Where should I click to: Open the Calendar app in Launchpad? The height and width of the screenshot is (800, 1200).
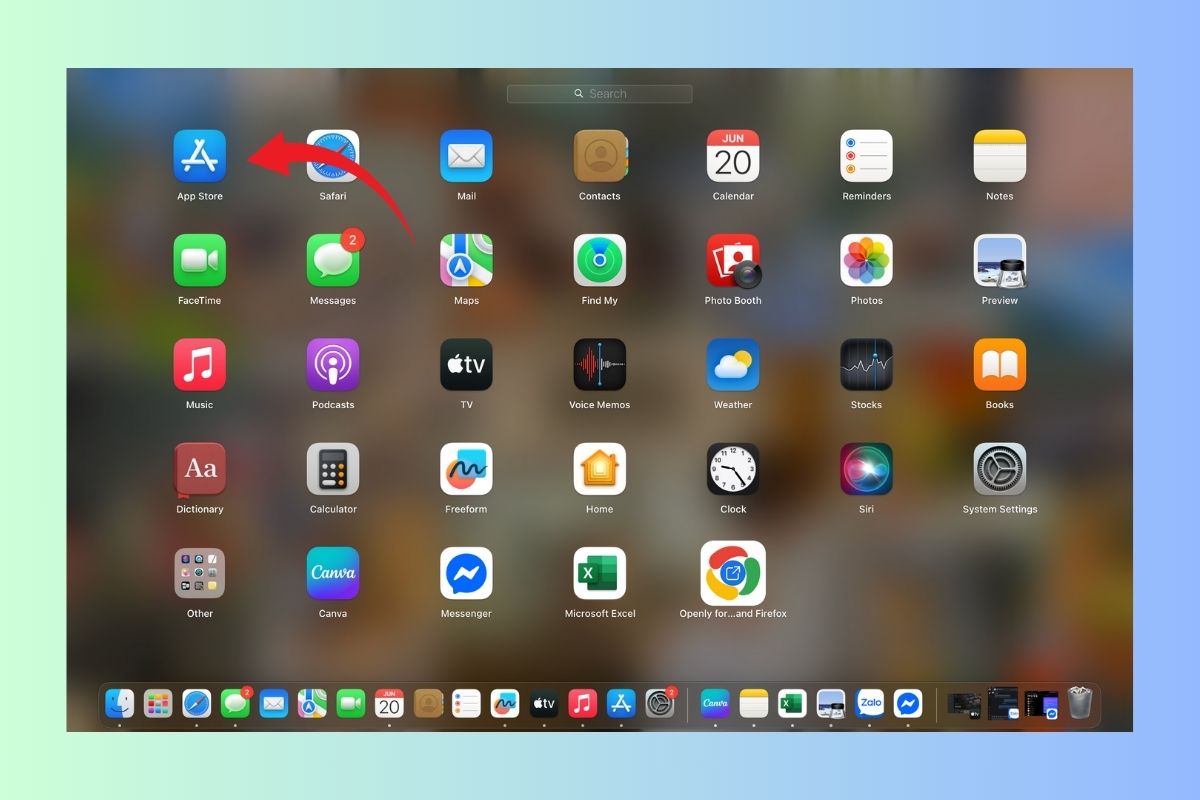pos(733,156)
